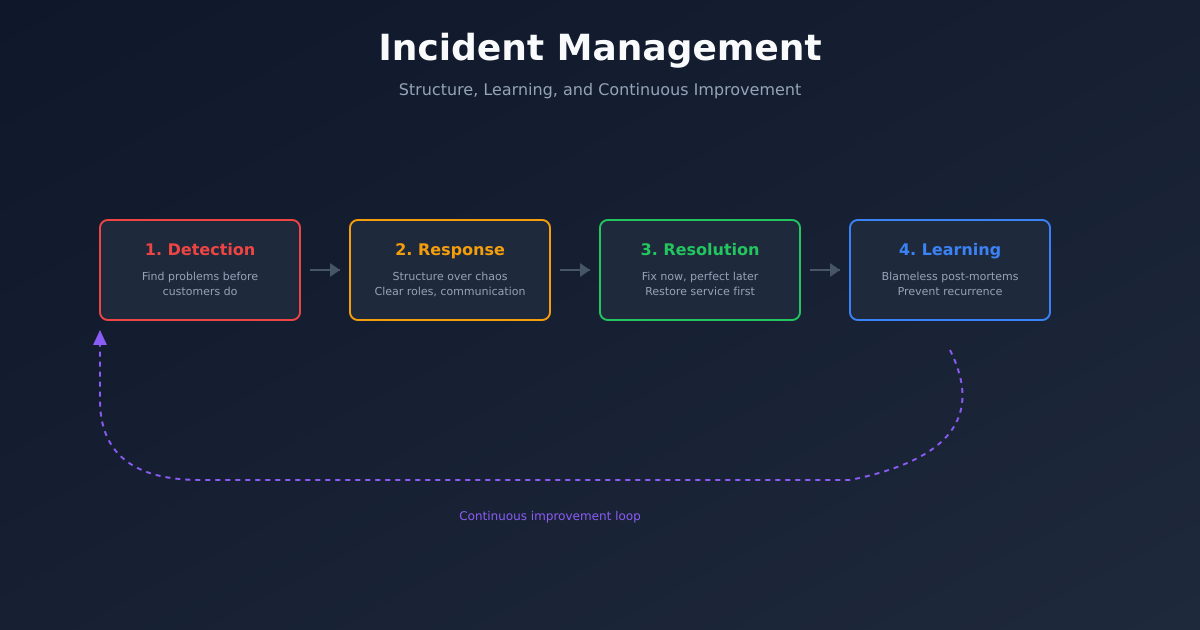Screen dimensions: 1200x630
Task: Select the green Resolution stage box
Action: pyautogui.click(x=700, y=270)
